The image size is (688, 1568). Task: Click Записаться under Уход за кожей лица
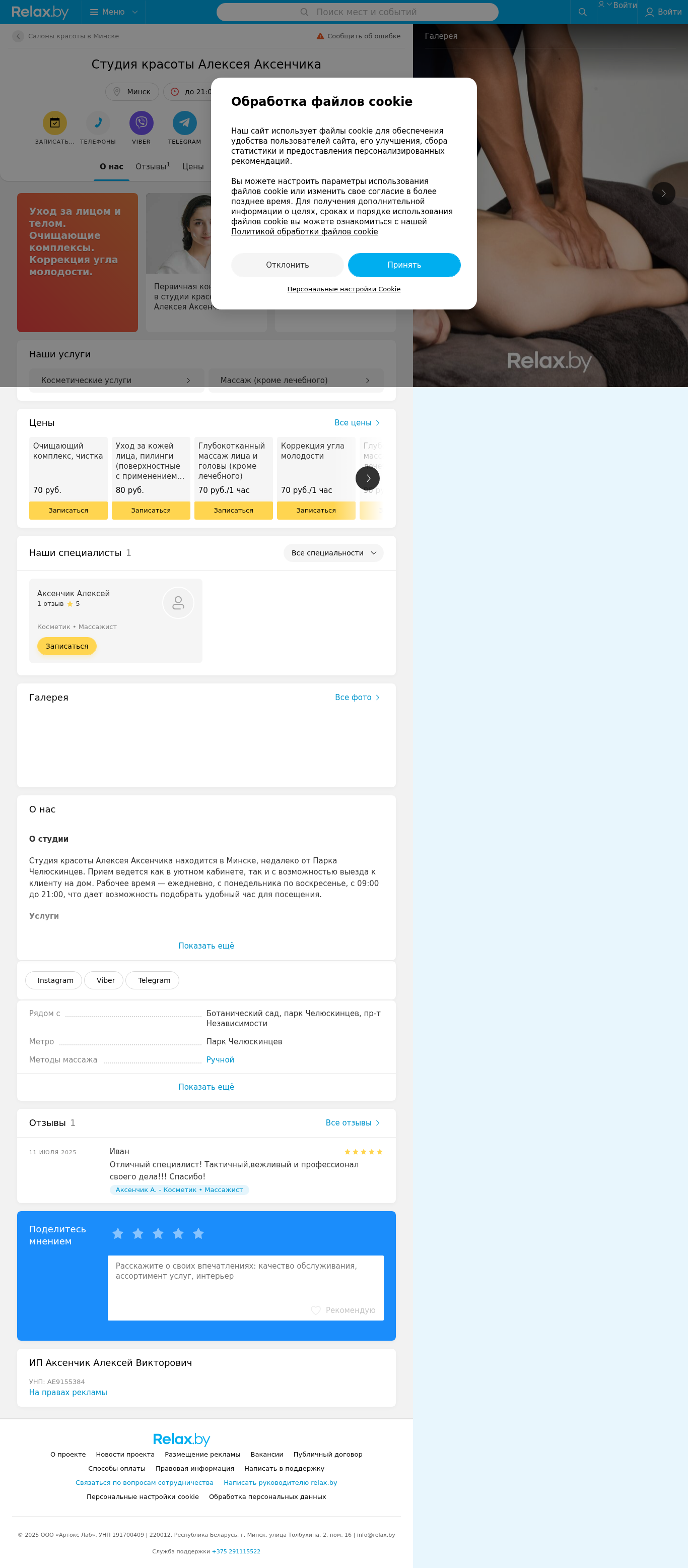pyautogui.click(x=151, y=511)
